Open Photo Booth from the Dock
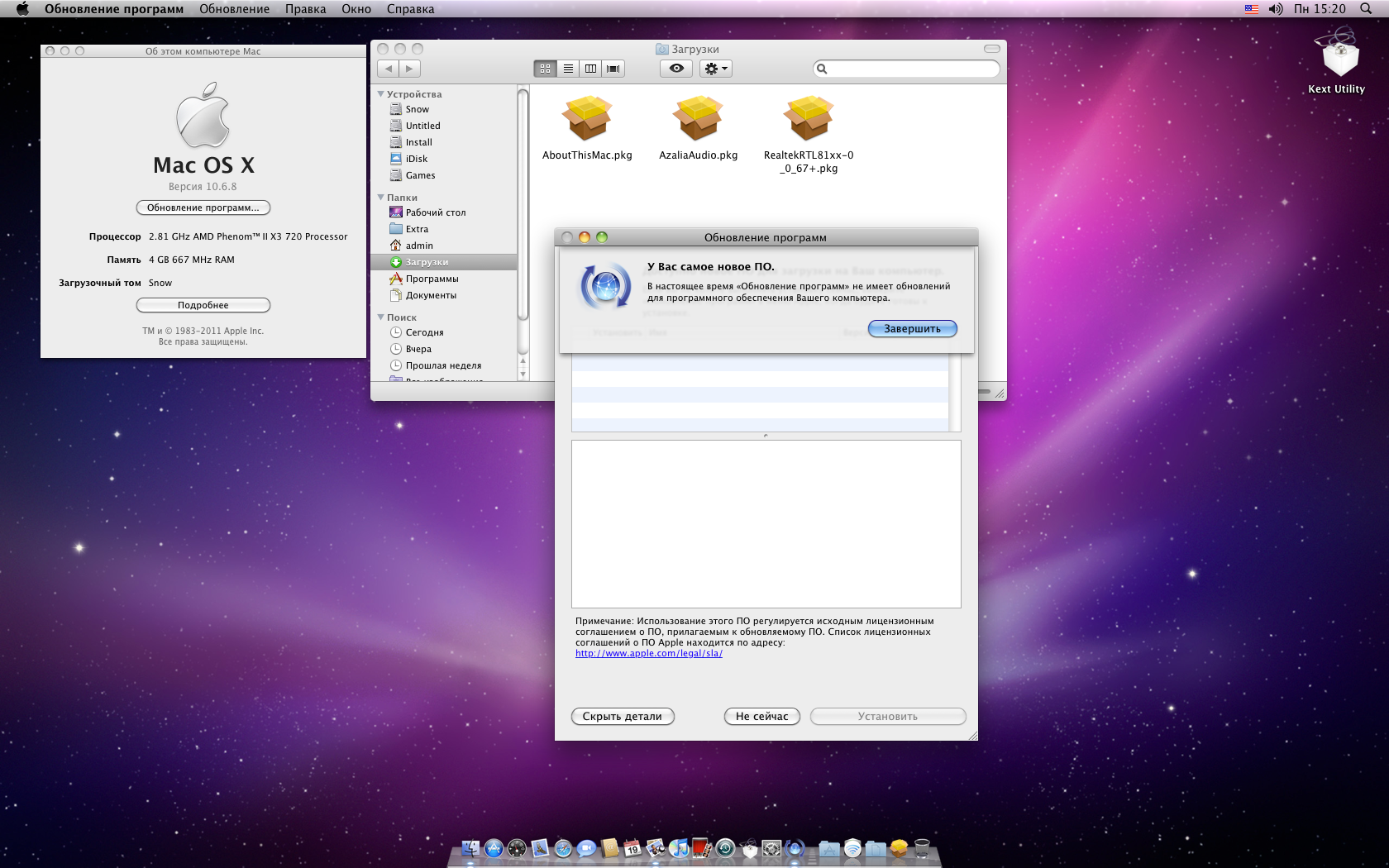This screenshot has height=868, width=1389. pos(702,848)
